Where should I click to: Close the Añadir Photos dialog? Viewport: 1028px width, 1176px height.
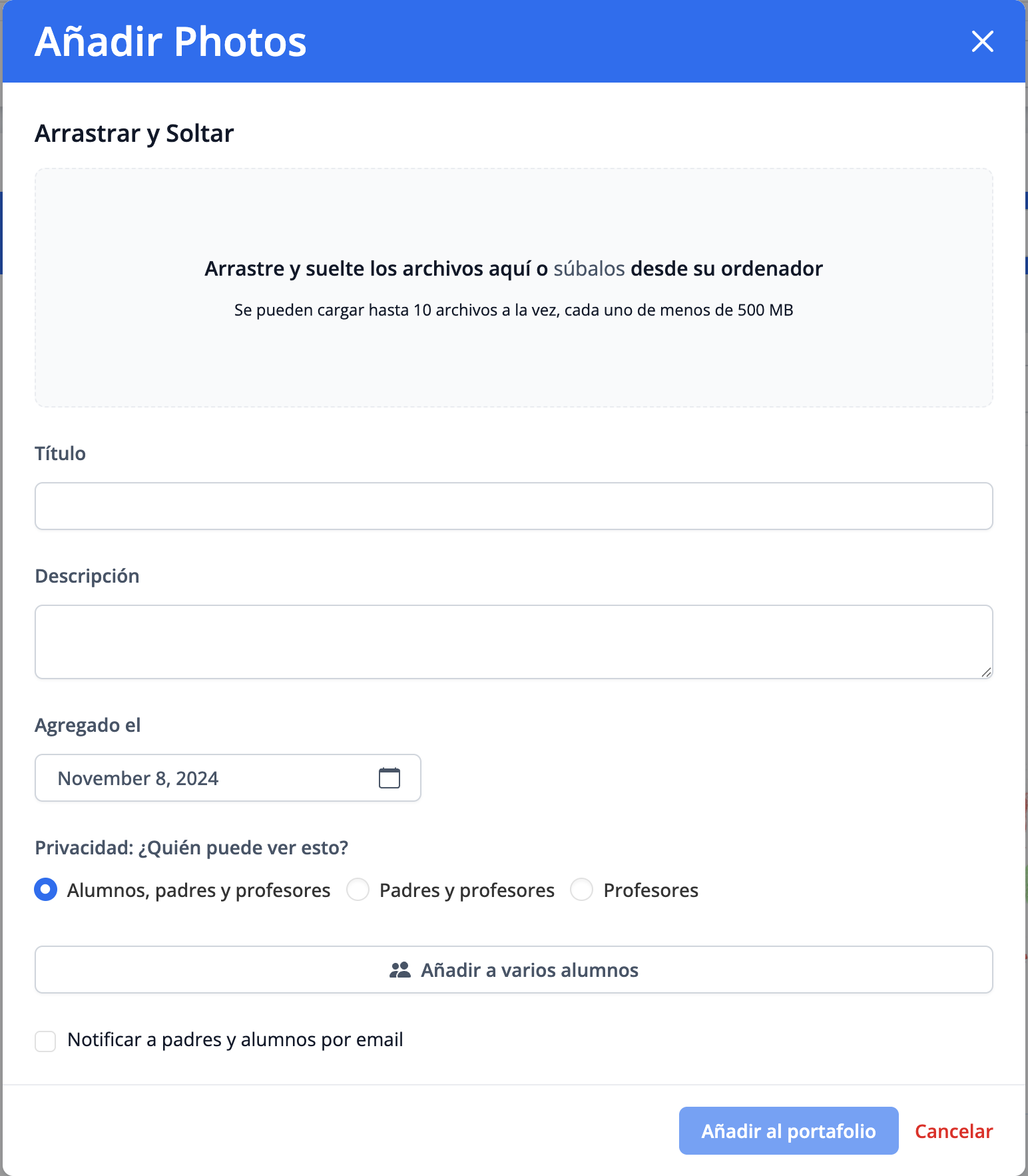(982, 41)
